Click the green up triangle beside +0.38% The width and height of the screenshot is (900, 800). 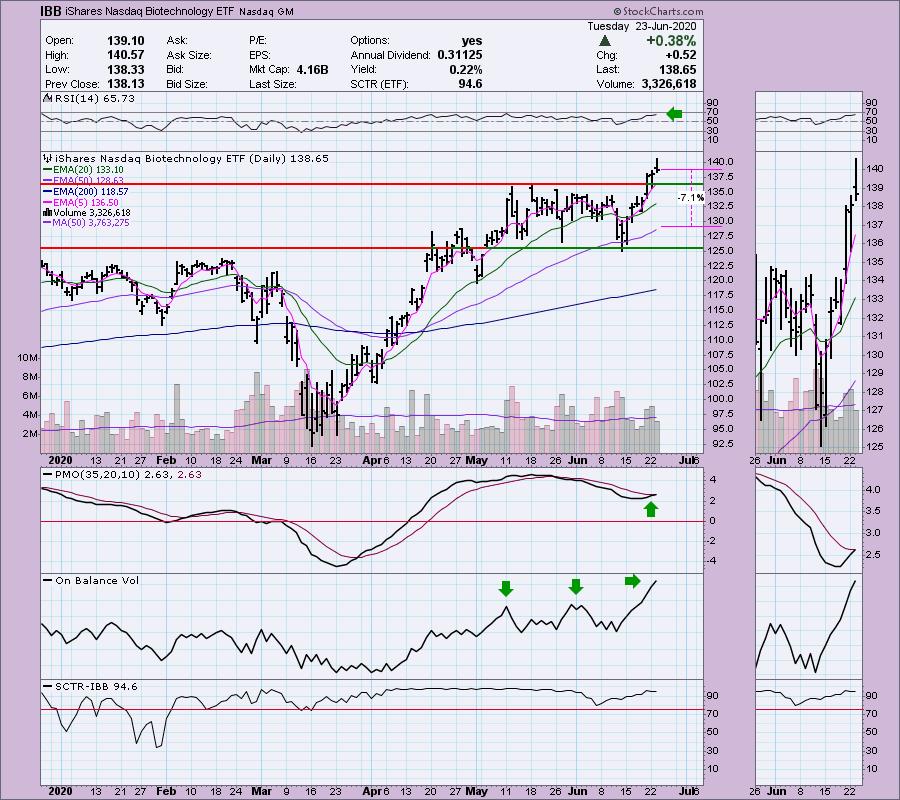click(604, 41)
